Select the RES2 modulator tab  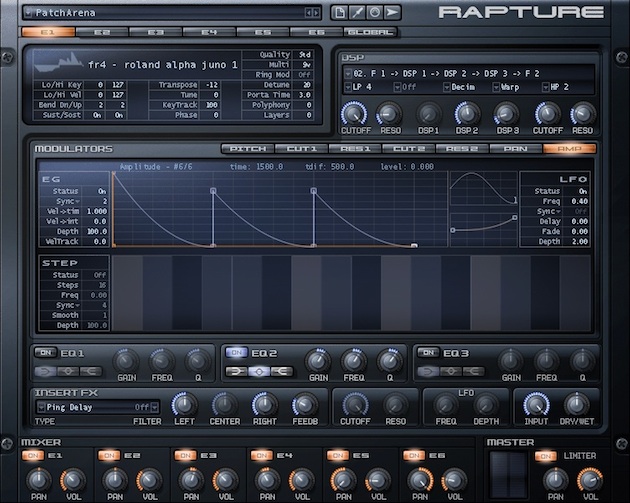click(x=462, y=149)
